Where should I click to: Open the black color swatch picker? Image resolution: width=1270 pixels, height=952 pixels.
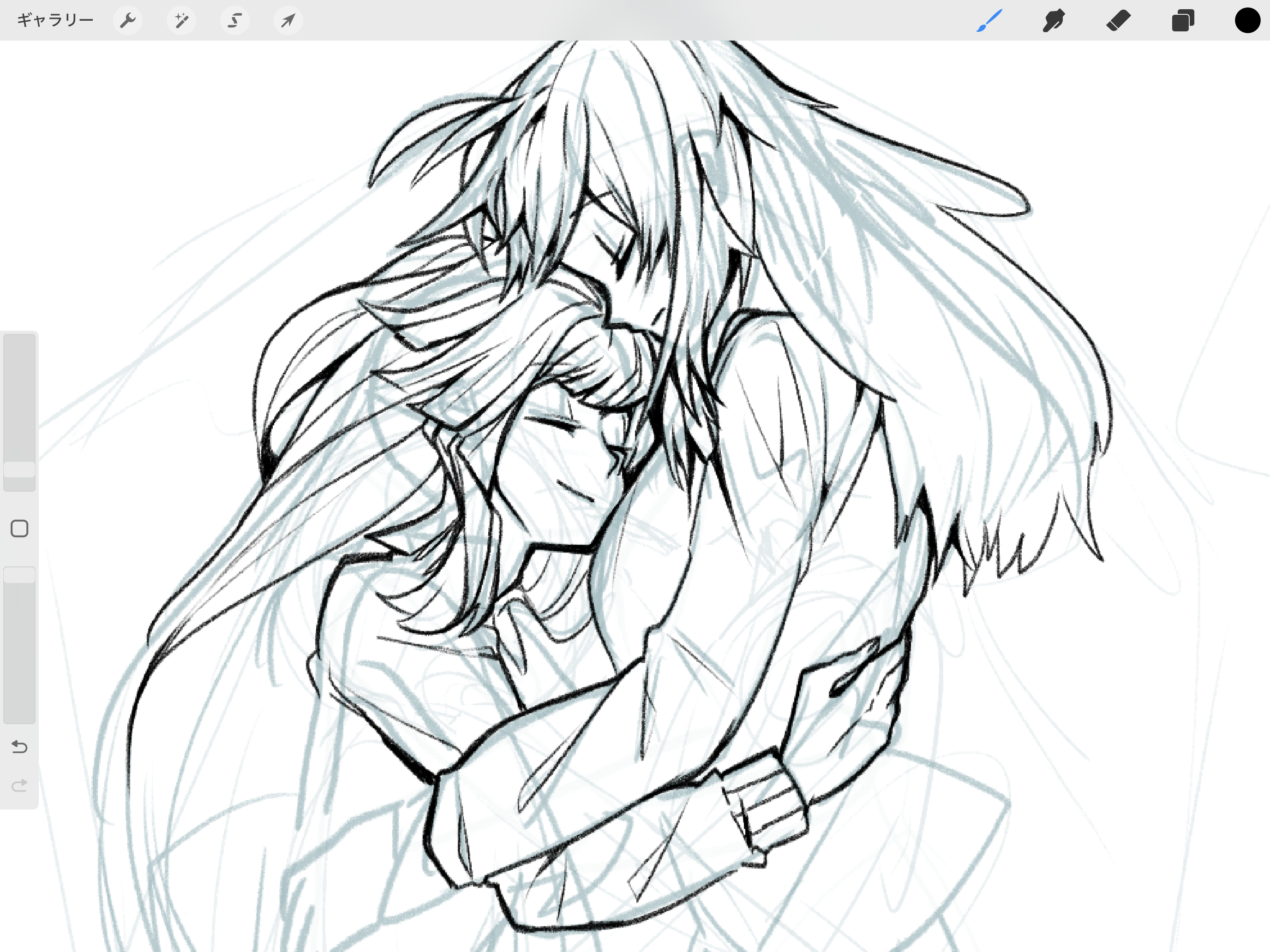click(1247, 21)
